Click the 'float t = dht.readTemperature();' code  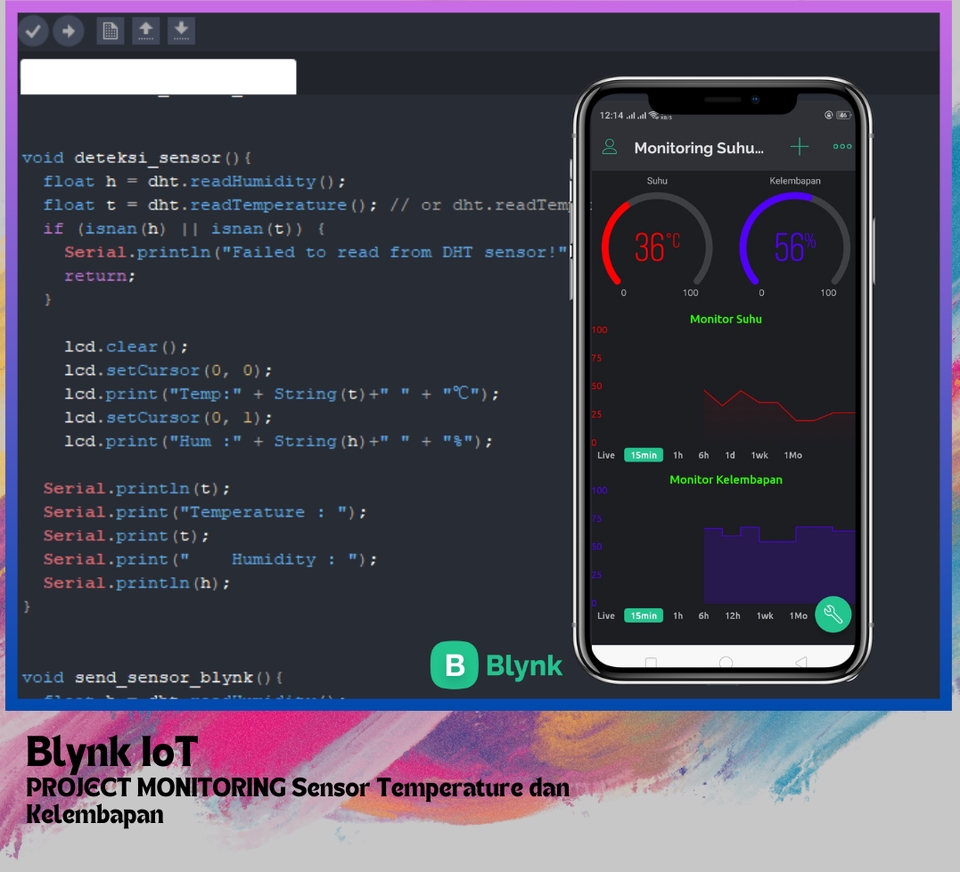210,205
